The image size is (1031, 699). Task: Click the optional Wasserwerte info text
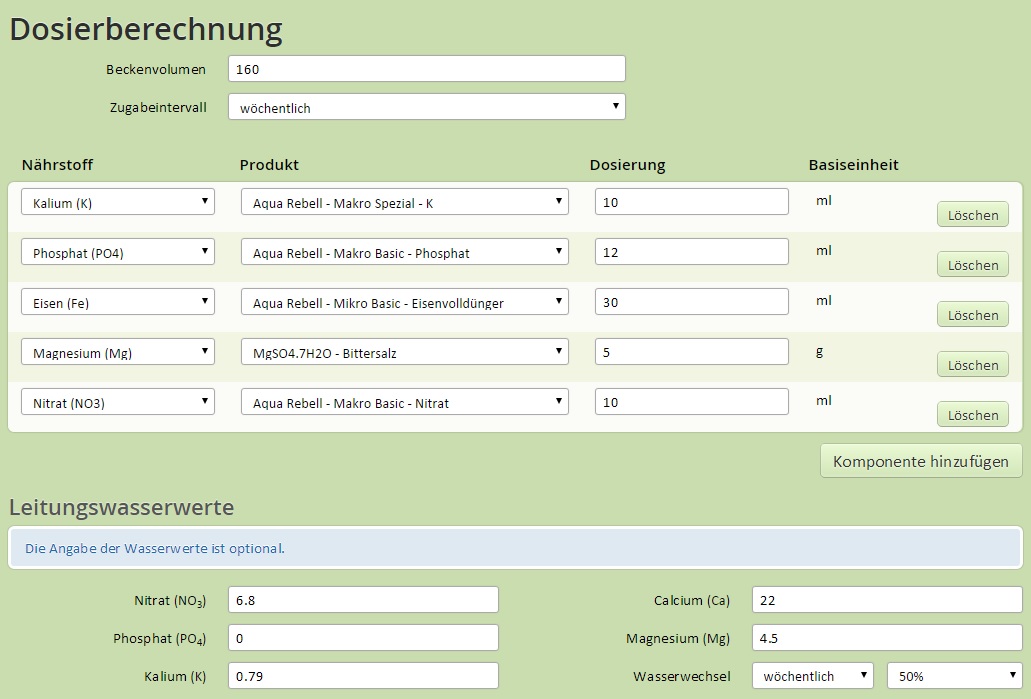(x=155, y=548)
